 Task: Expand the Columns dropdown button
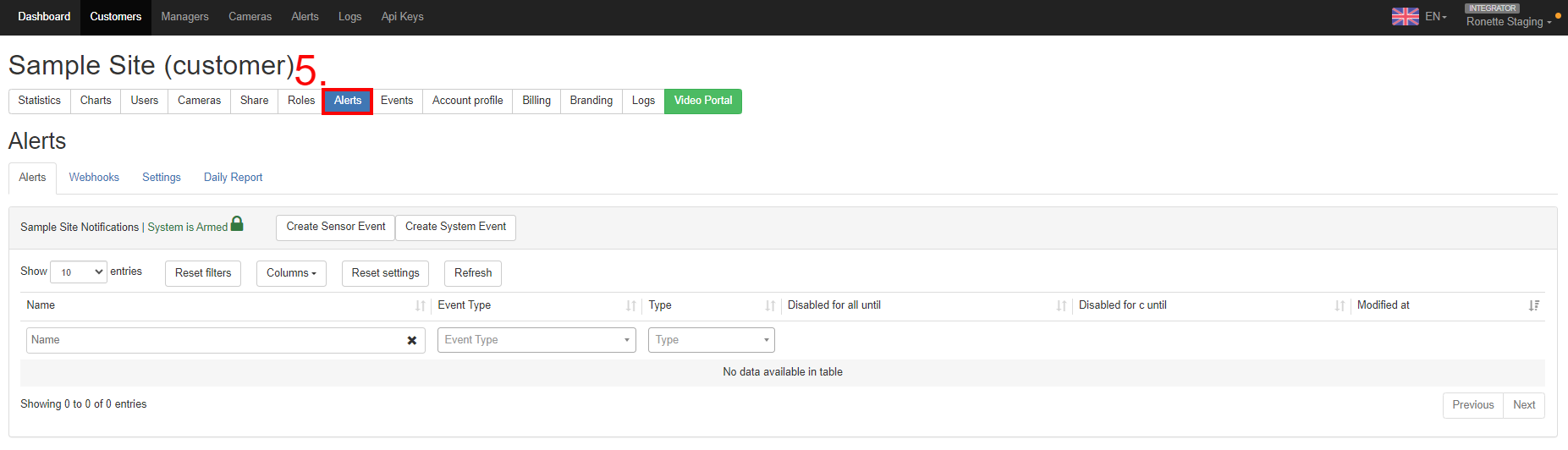click(291, 273)
